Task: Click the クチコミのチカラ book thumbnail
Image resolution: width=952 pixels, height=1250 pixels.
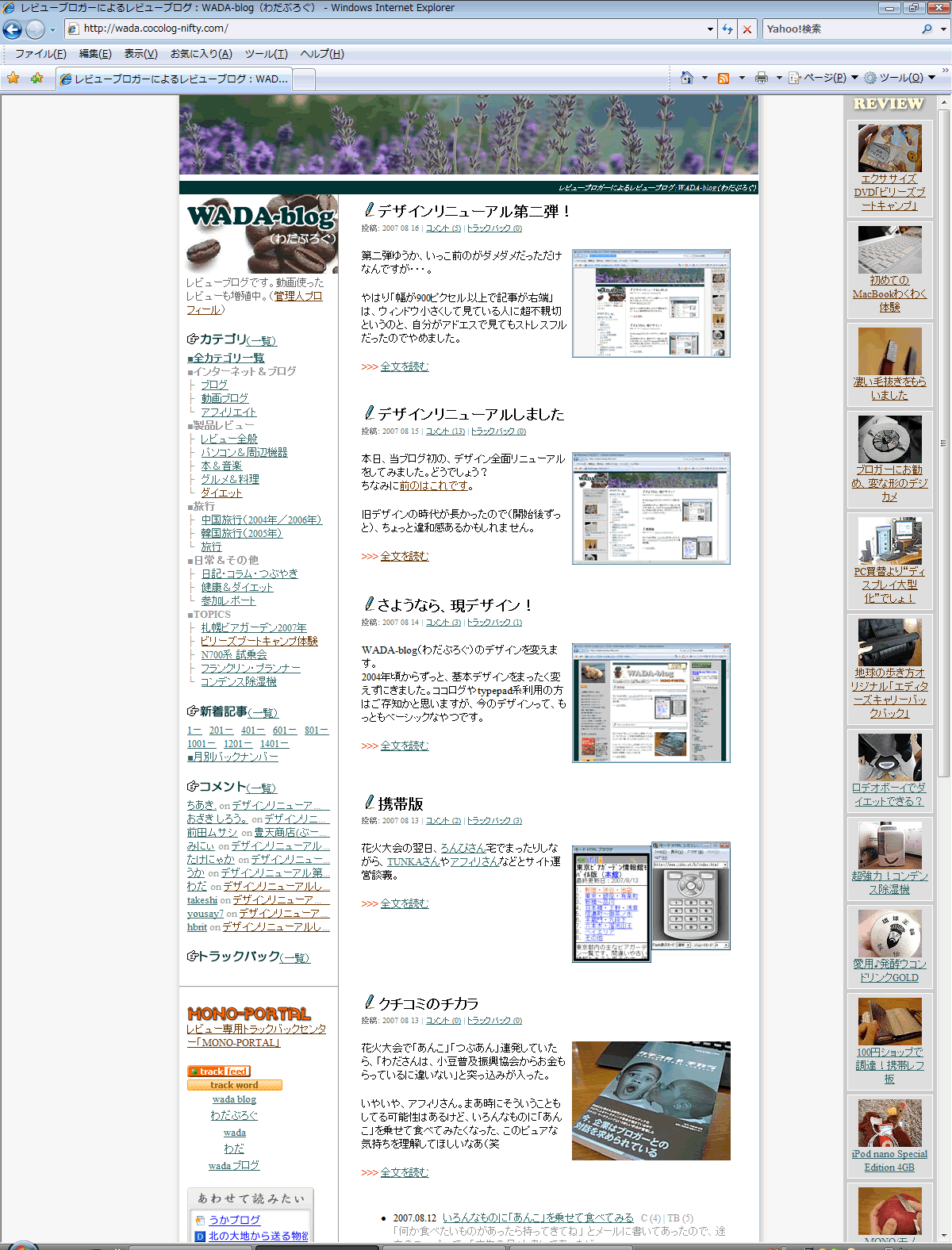Action: pyautogui.click(x=651, y=1101)
